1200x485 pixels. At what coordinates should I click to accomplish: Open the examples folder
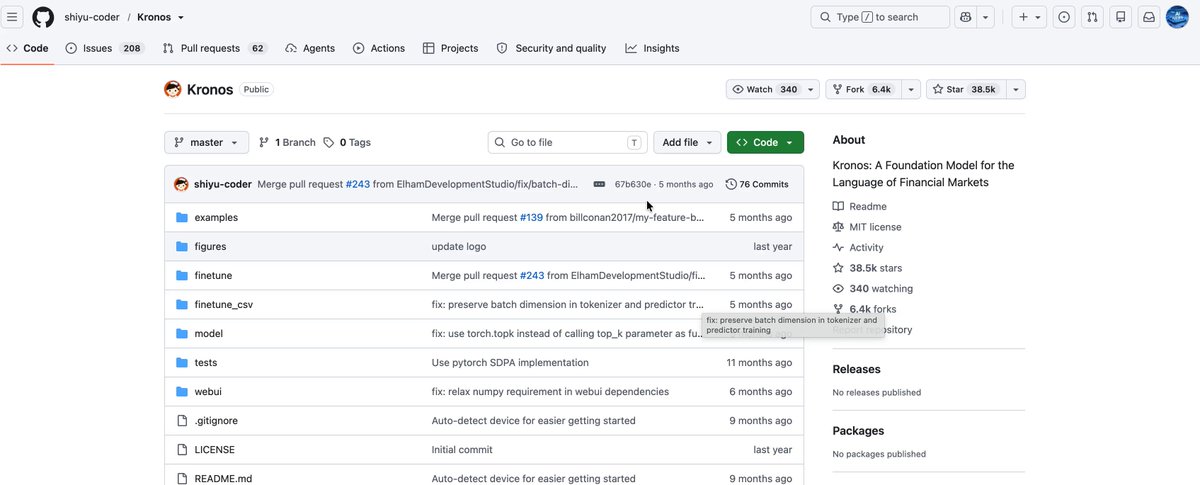[216, 217]
